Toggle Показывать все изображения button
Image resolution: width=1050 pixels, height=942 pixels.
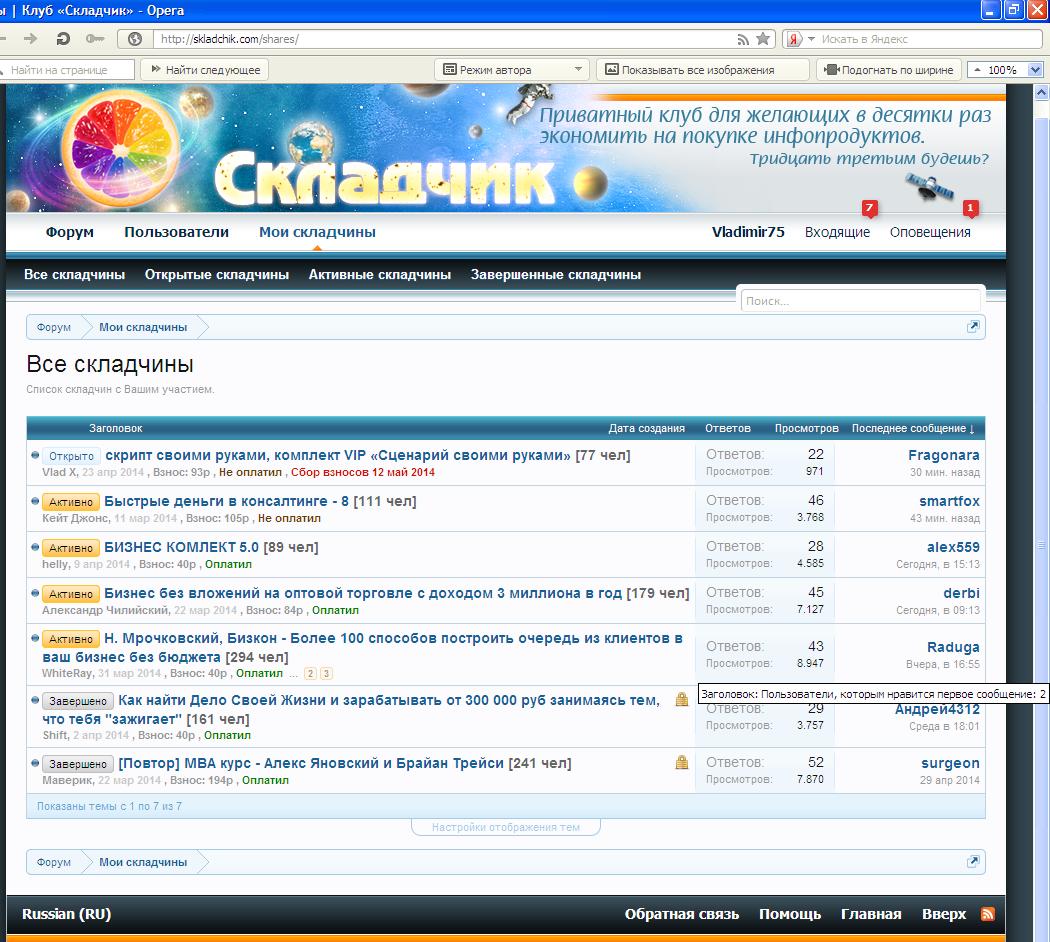[x=702, y=70]
